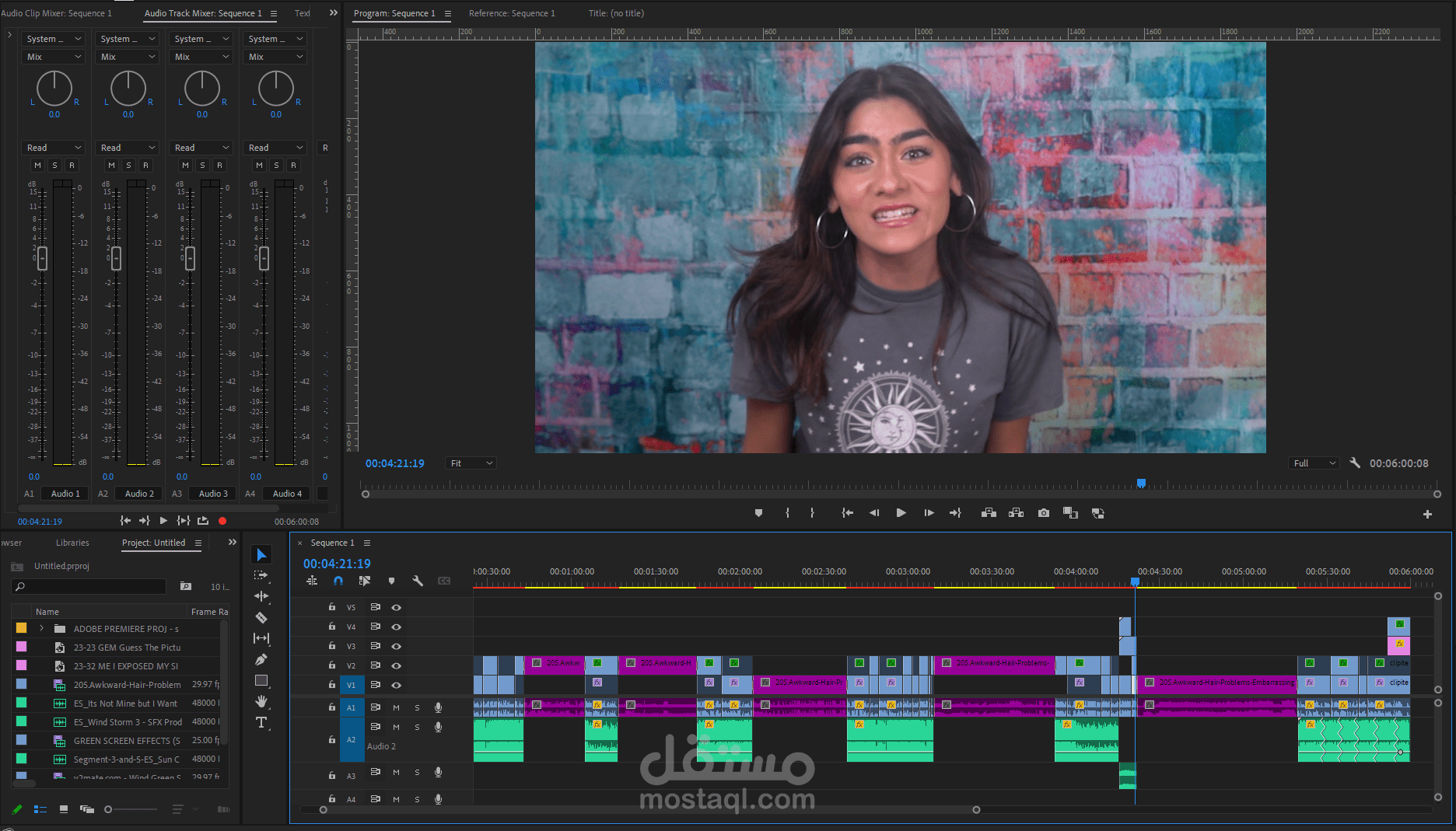Select the Selection (arrow) tool
Viewport: 1456px width, 831px height.
[x=261, y=554]
